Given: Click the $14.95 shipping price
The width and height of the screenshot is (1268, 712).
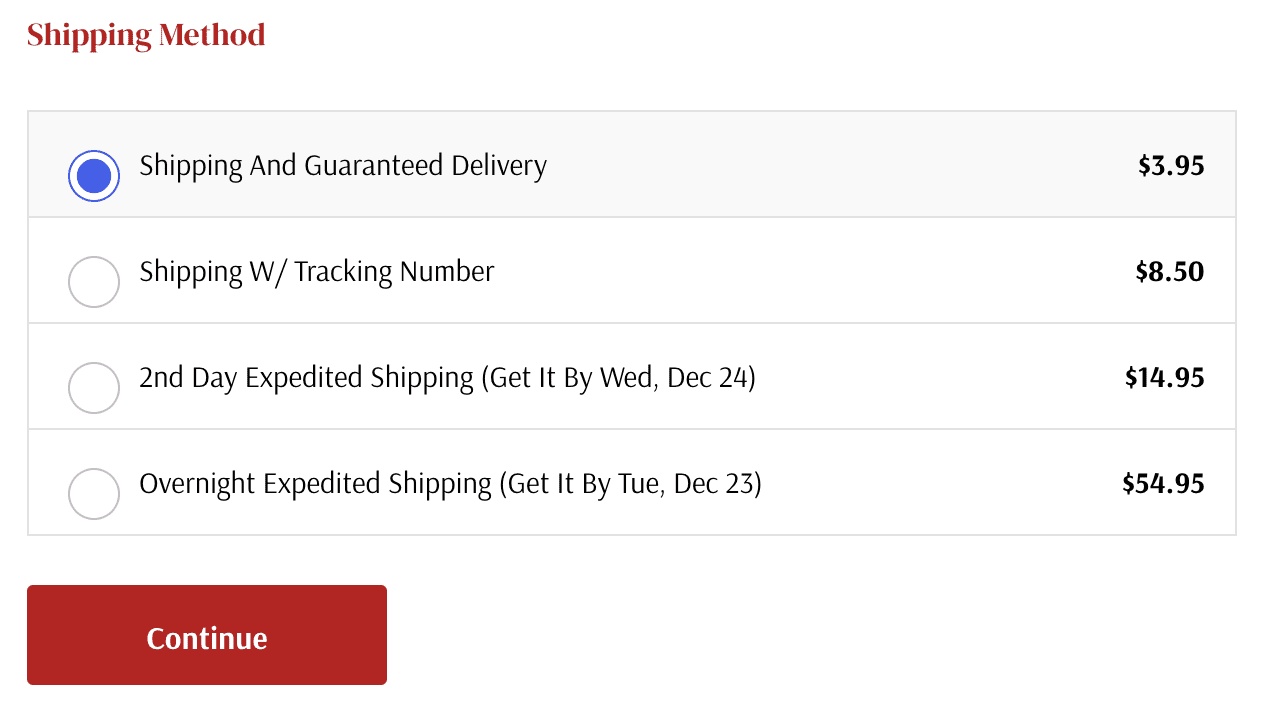Looking at the screenshot, I should coord(1165,378).
